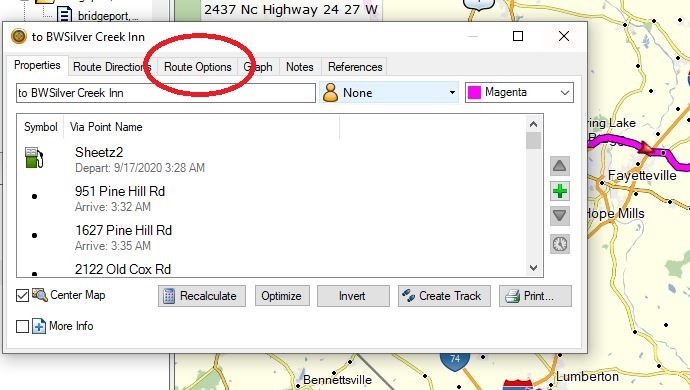Click the move via point down arrow
This screenshot has width=690, height=390.
click(x=560, y=216)
